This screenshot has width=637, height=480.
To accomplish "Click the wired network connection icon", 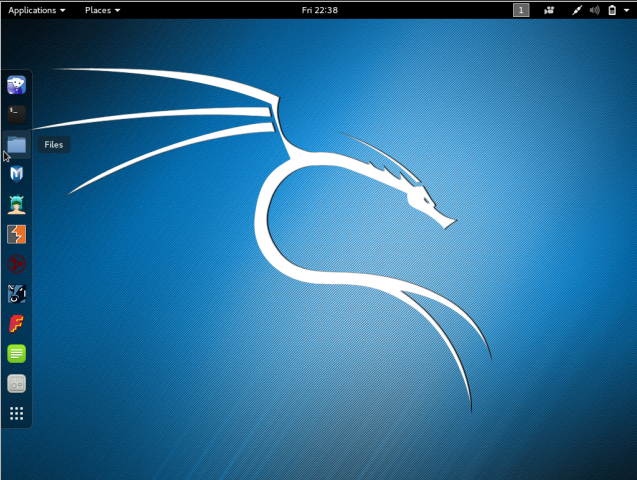I will click(x=577, y=10).
